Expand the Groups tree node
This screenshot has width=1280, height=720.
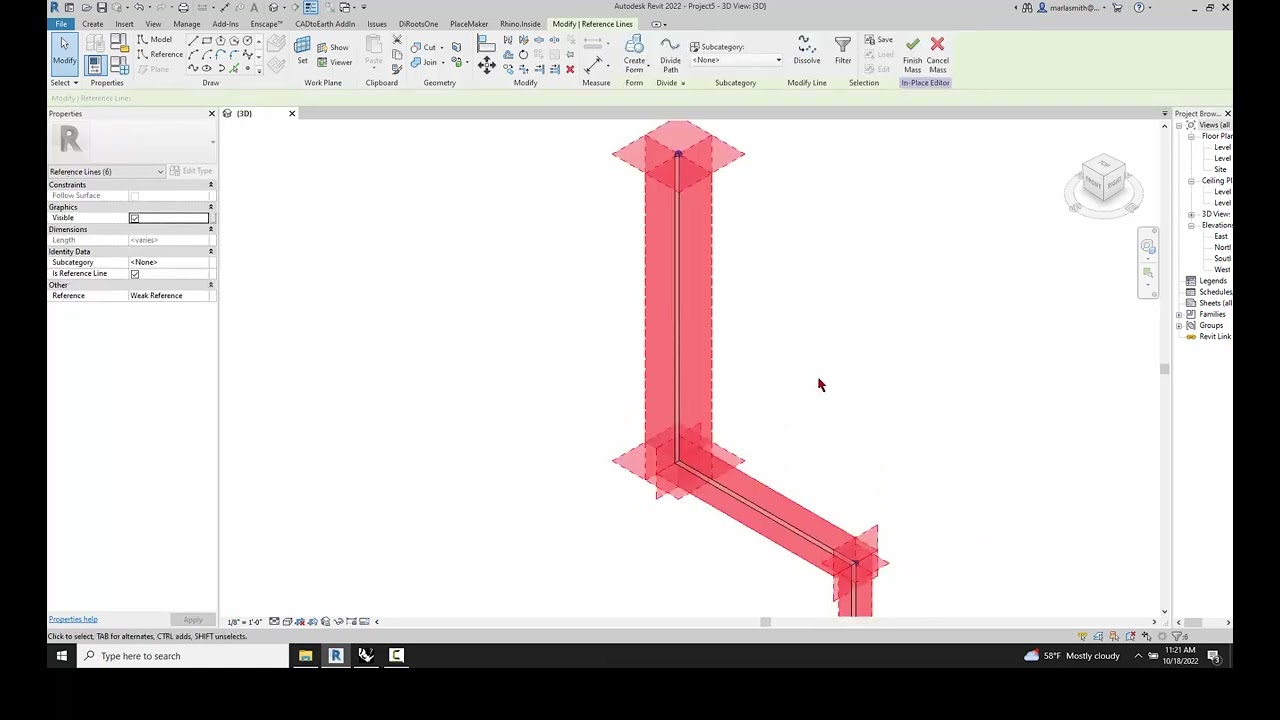pyautogui.click(x=1179, y=326)
